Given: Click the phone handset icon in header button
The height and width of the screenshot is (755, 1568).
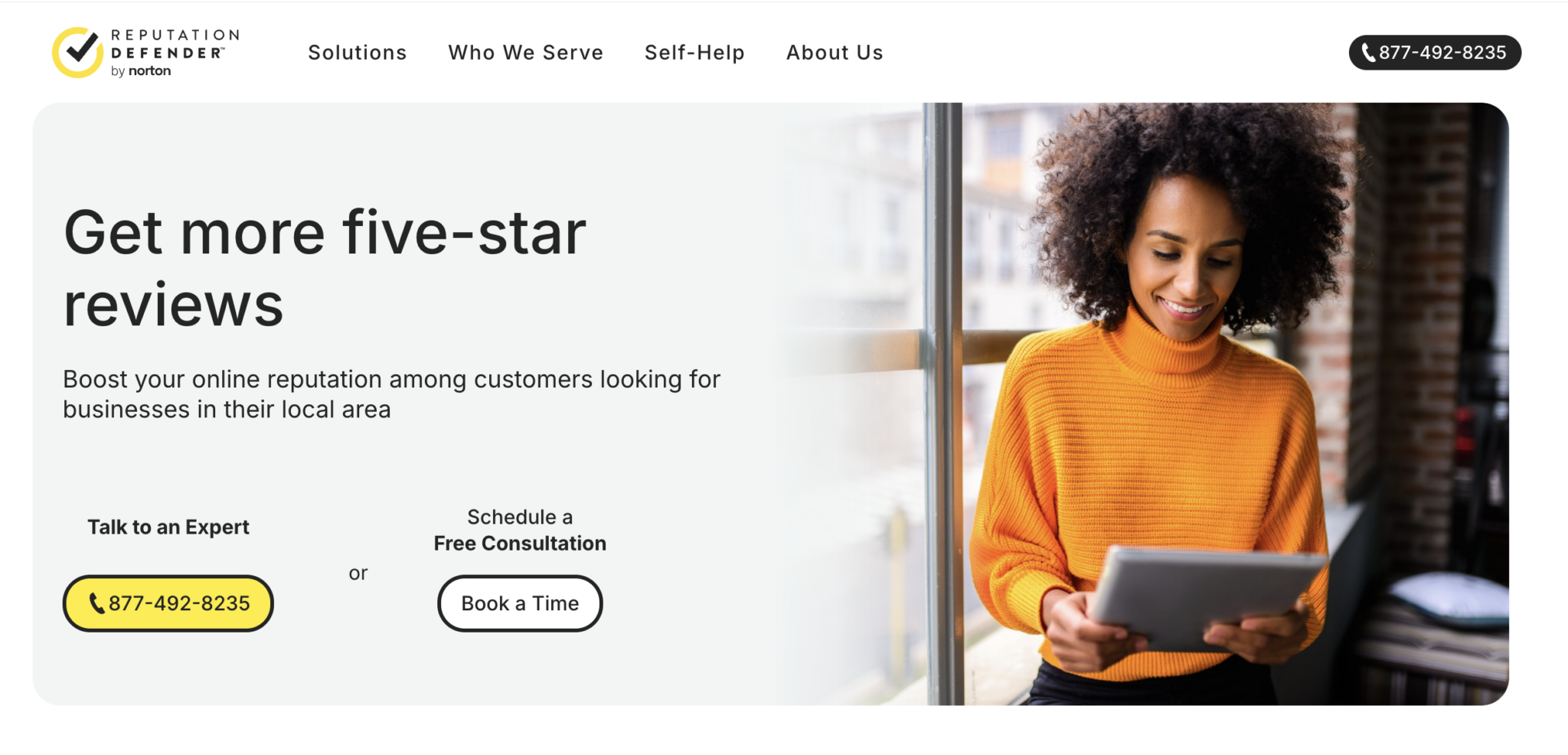Looking at the screenshot, I should 1368,53.
